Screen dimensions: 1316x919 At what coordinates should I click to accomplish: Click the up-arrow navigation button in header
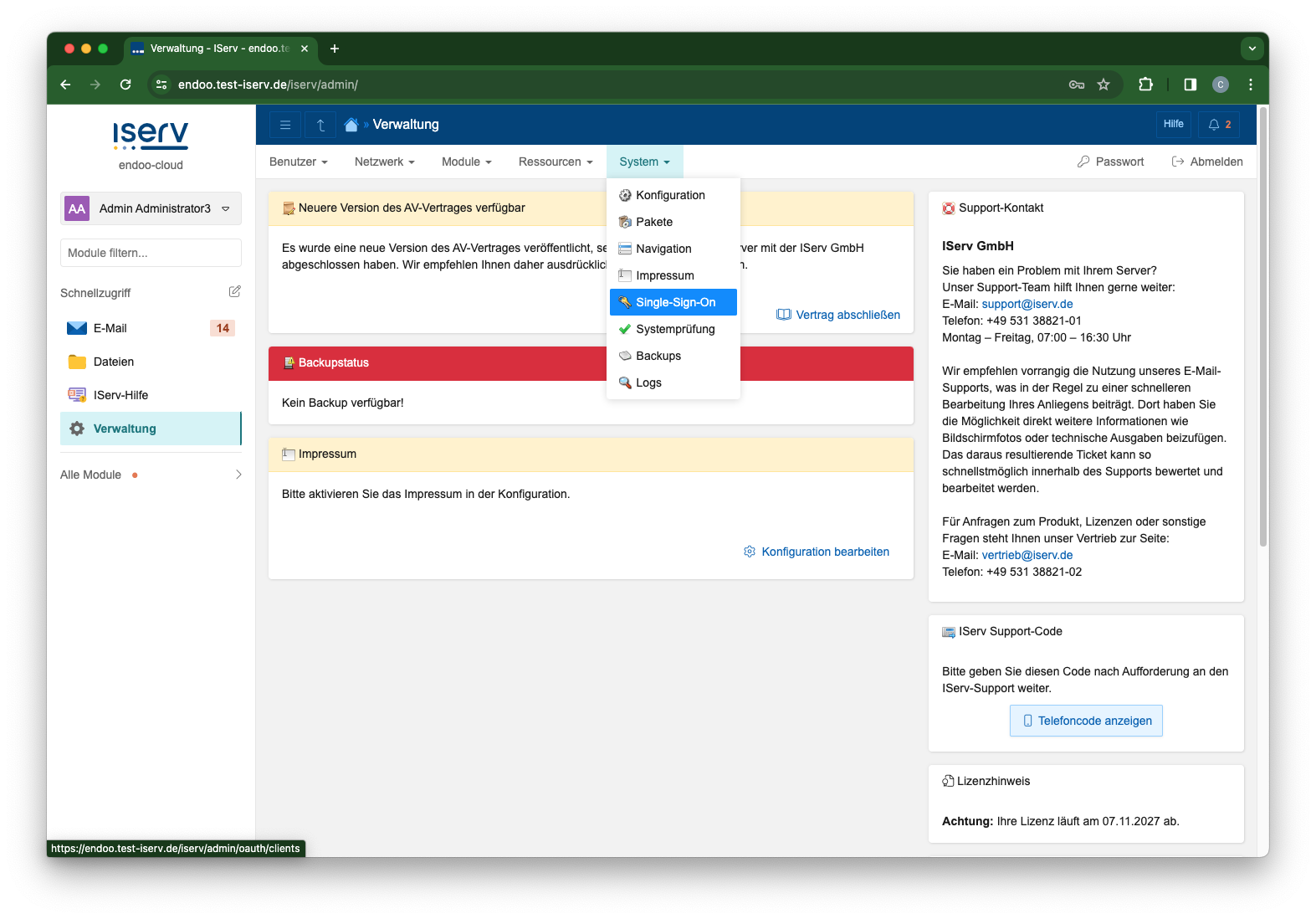(320, 125)
